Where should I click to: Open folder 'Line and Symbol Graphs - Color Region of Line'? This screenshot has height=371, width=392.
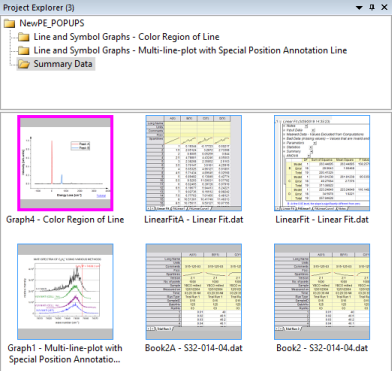(x=126, y=37)
